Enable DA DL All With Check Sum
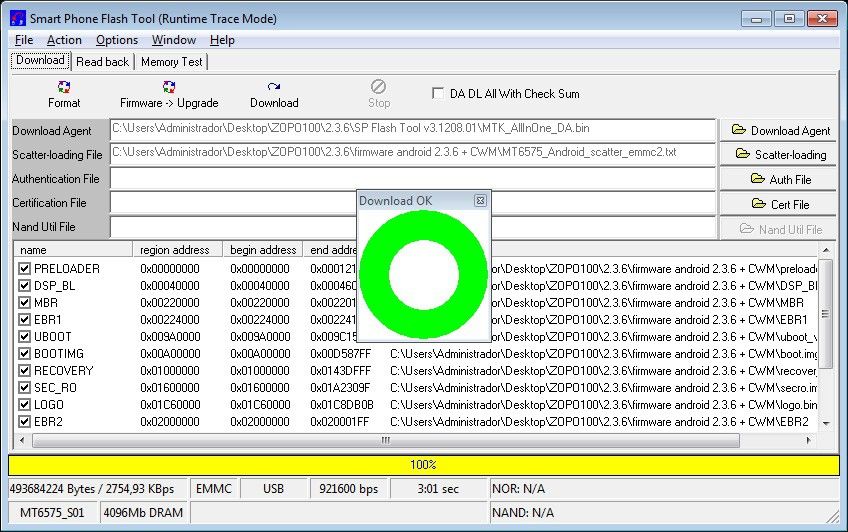The image size is (848, 532). click(x=438, y=93)
